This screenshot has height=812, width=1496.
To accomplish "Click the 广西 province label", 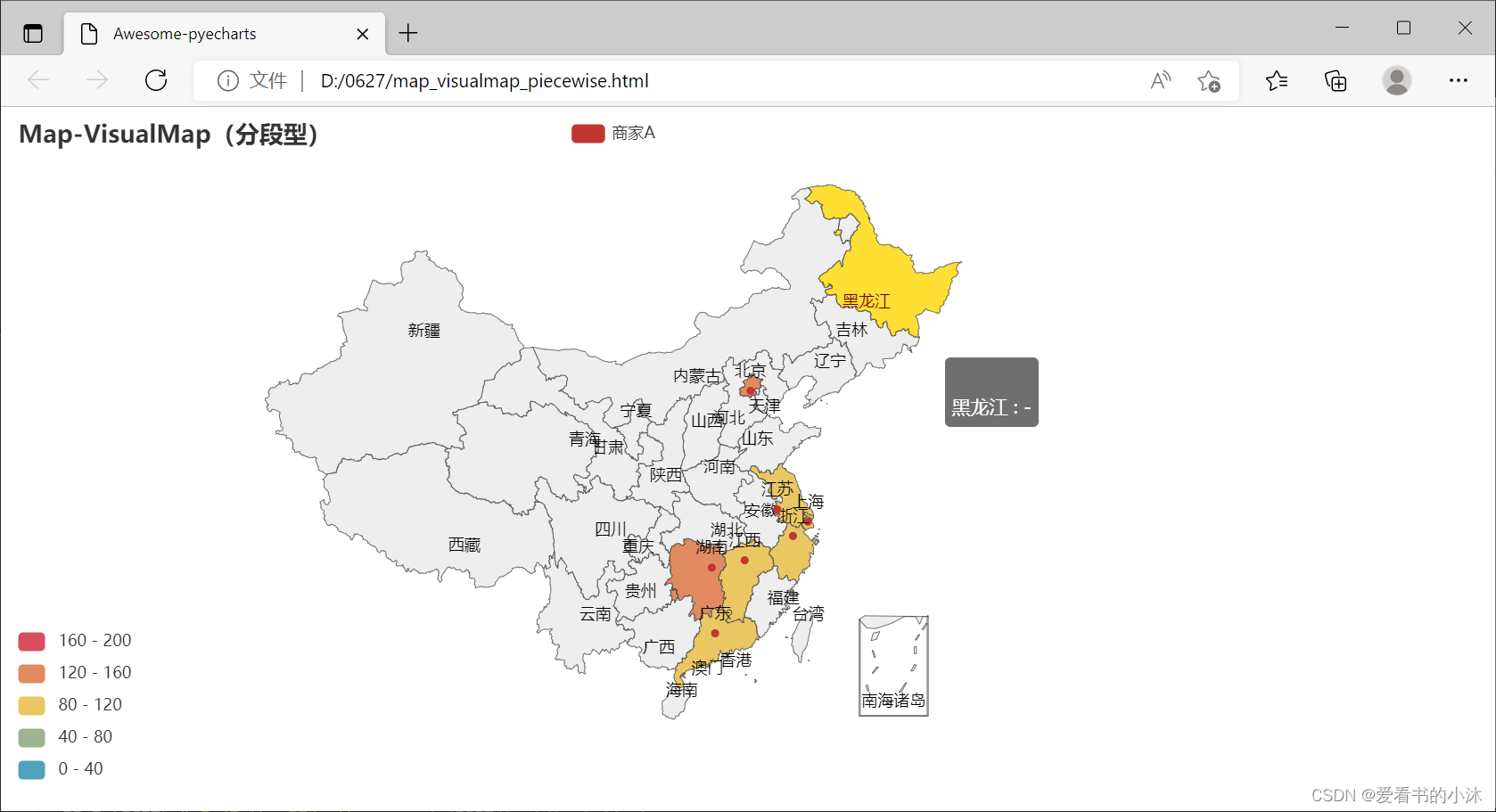I will pyautogui.click(x=659, y=647).
